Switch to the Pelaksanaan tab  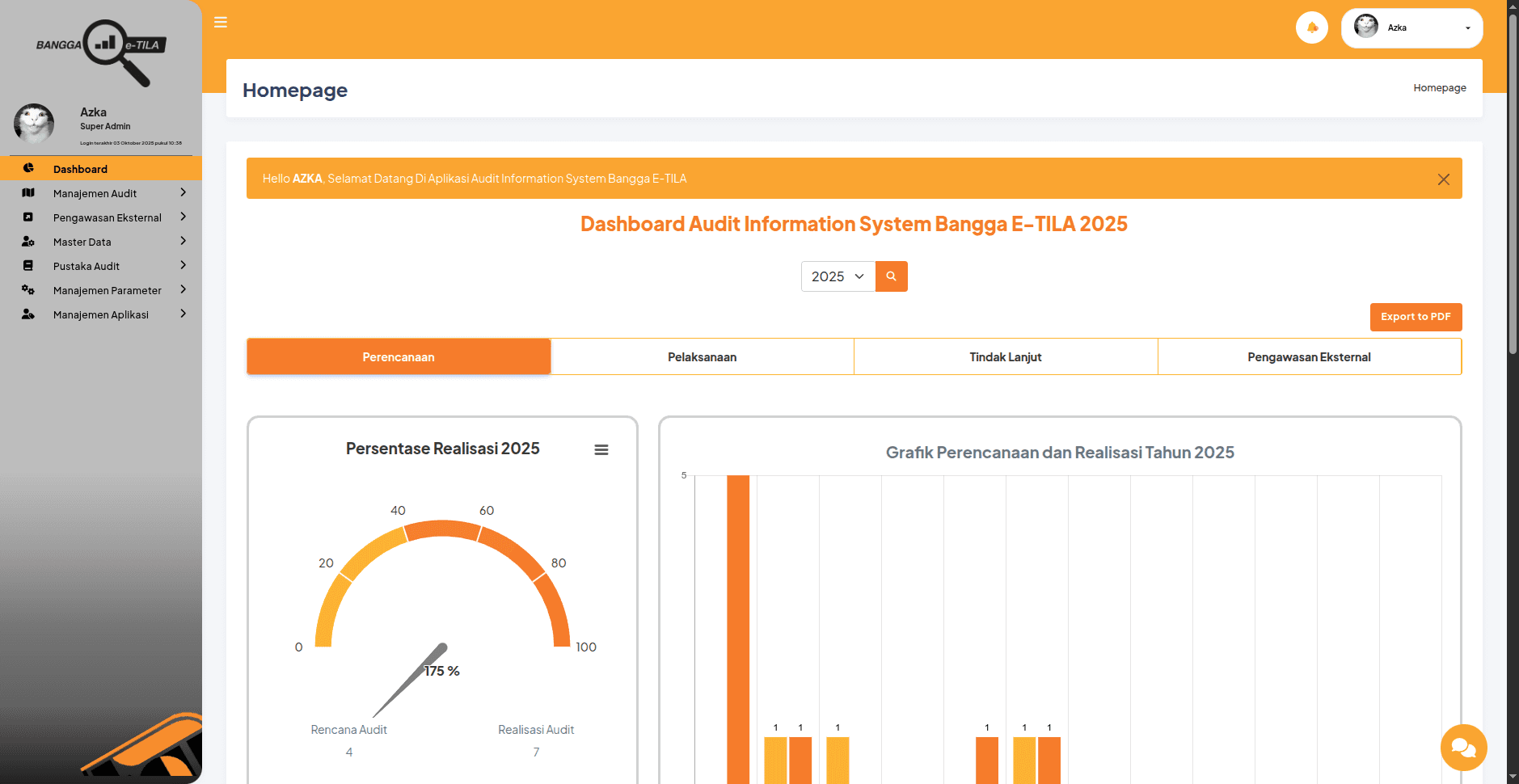point(702,356)
